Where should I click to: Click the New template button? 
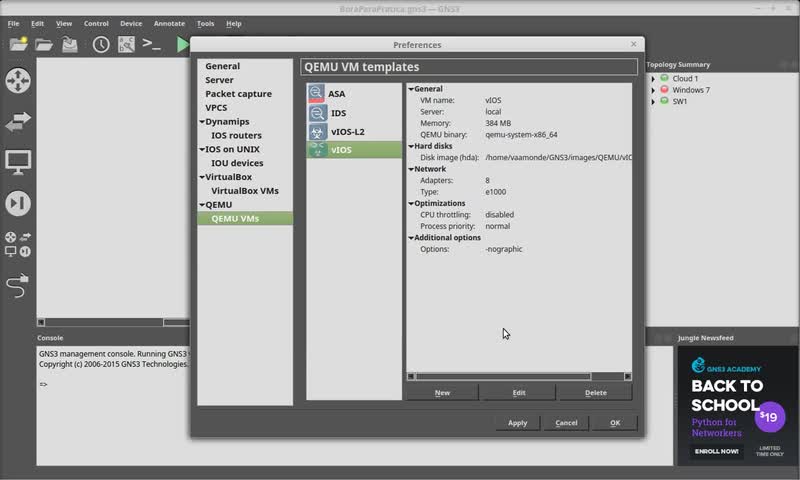[x=442, y=392]
